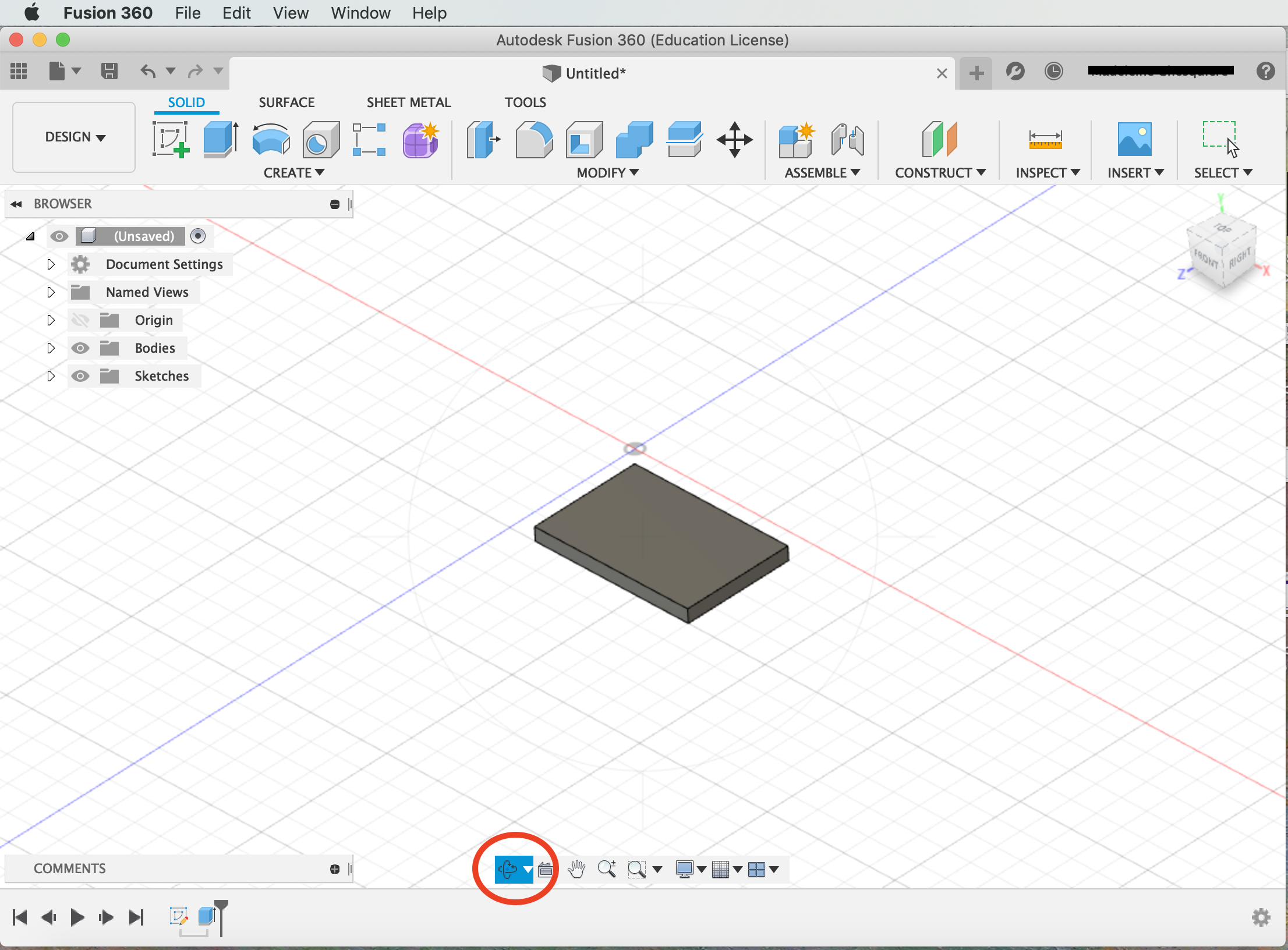Expand the Document Settings node
This screenshot has width=1288, height=950.
pyautogui.click(x=51, y=264)
